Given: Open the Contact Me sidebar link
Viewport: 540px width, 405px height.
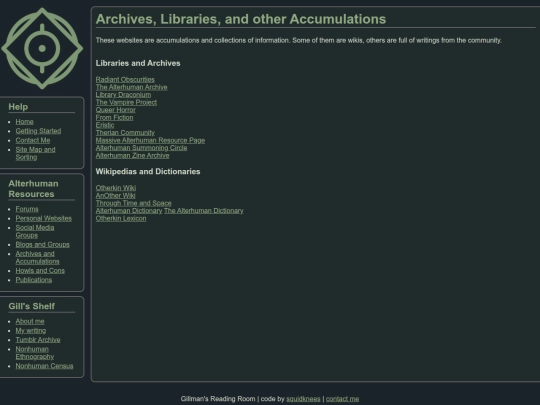Looking at the screenshot, I should click(x=33, y=140).
